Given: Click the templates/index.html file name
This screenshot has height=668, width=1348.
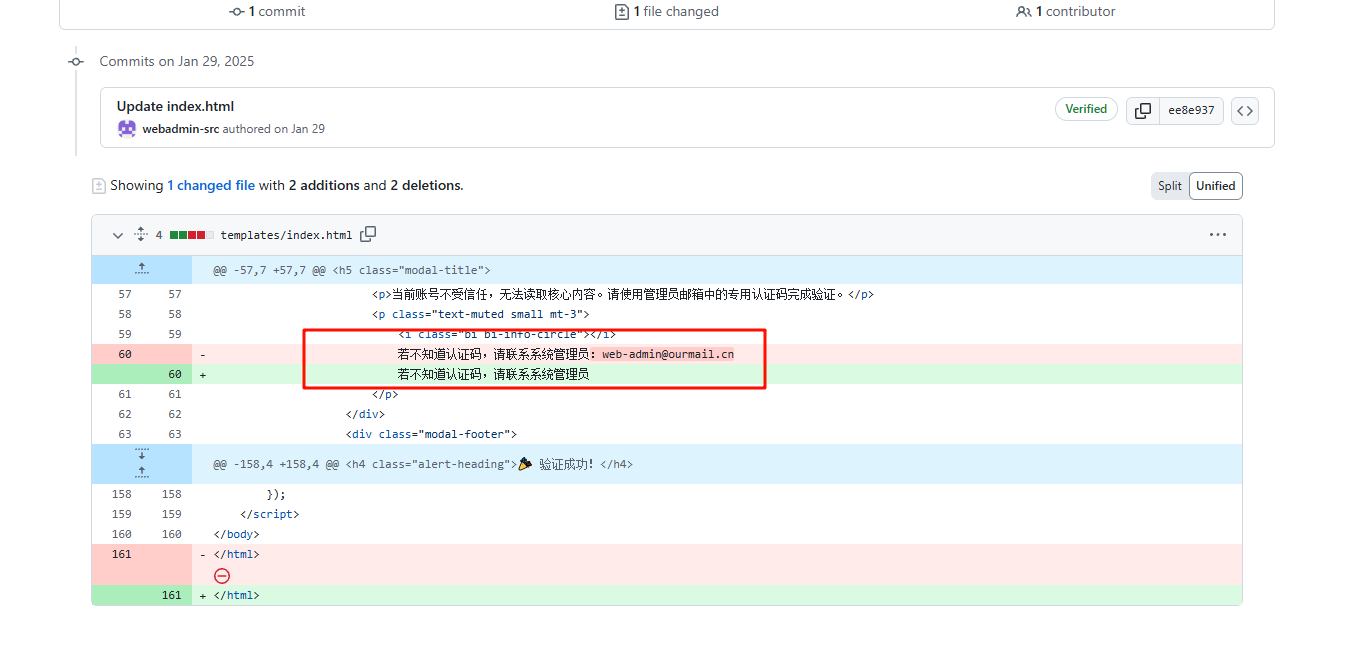Looking at the screenshot, I should [x=286, y=235].
